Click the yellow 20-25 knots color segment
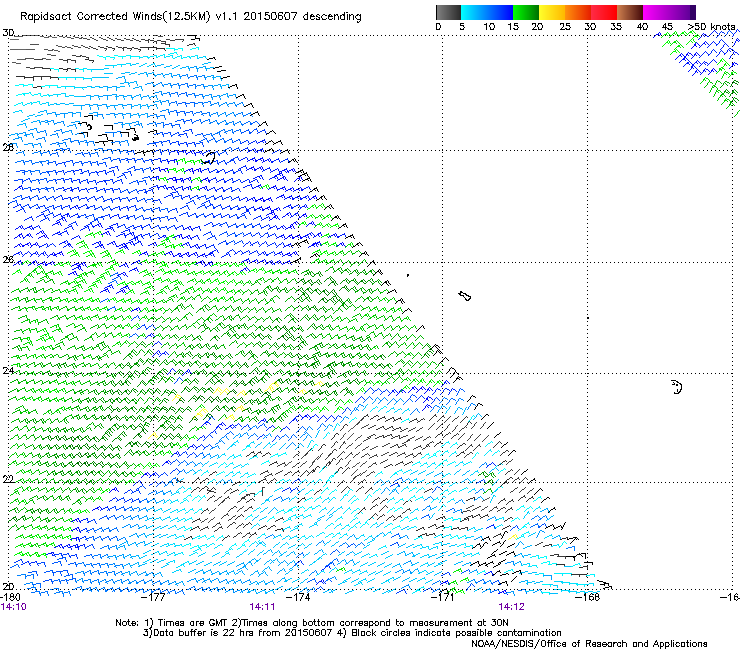The image size is (740, 650). (552, 12)
